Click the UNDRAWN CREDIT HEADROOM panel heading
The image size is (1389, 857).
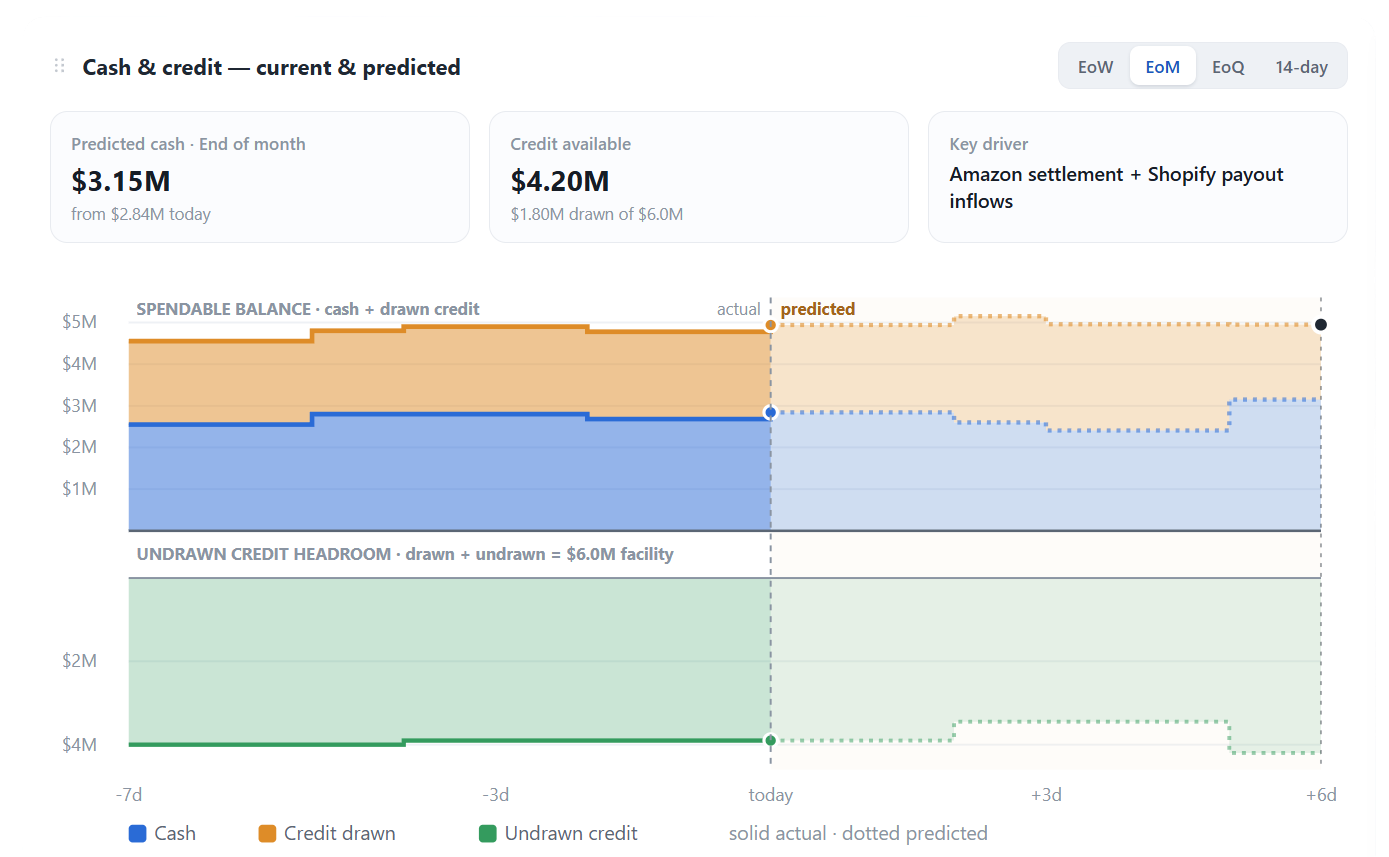[405, 553]
